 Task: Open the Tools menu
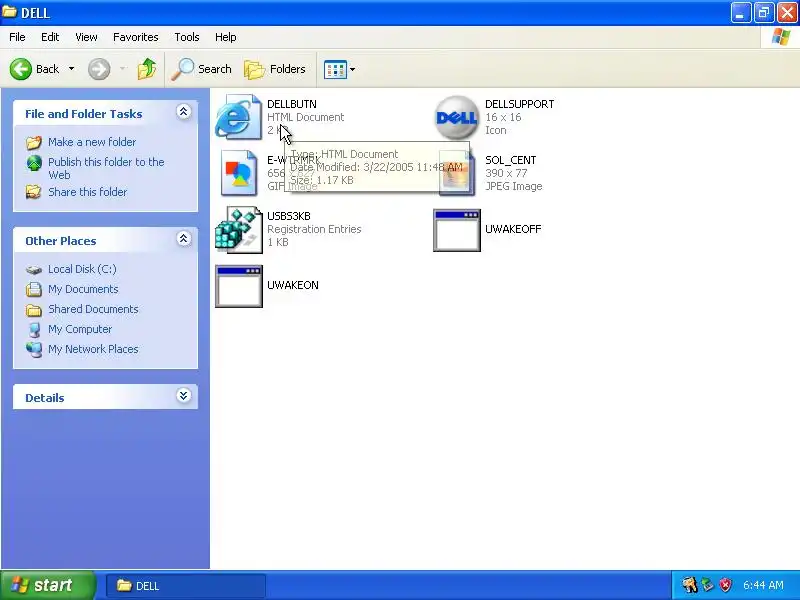click(187, 37)
